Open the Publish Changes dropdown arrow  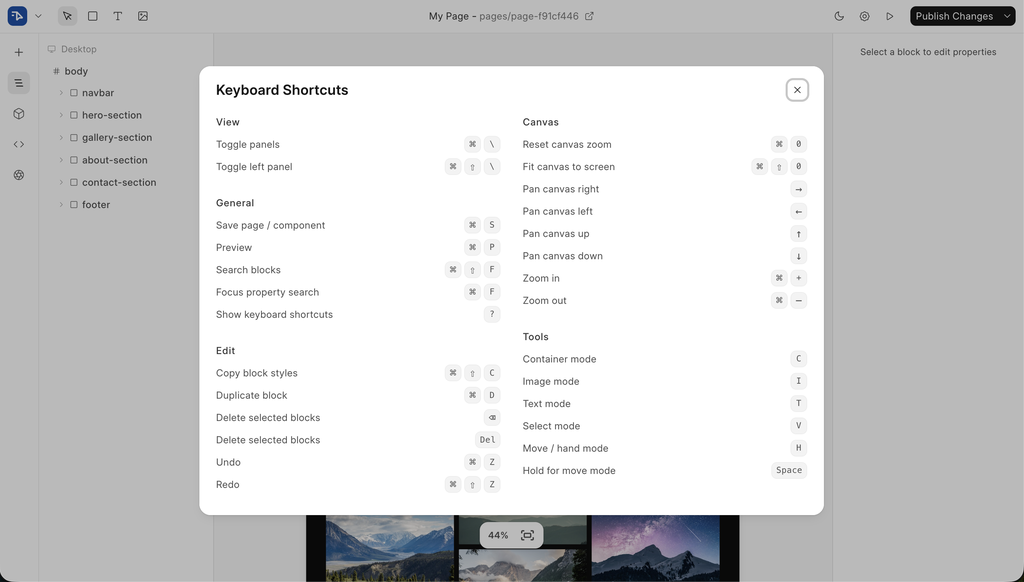click(1007, 16)
